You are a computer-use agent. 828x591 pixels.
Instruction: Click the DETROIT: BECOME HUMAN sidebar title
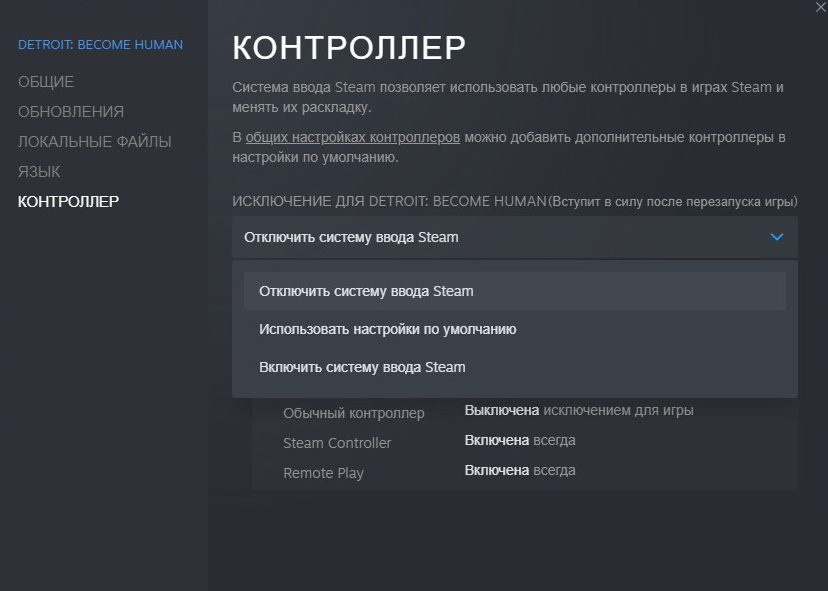pos(100,44)
